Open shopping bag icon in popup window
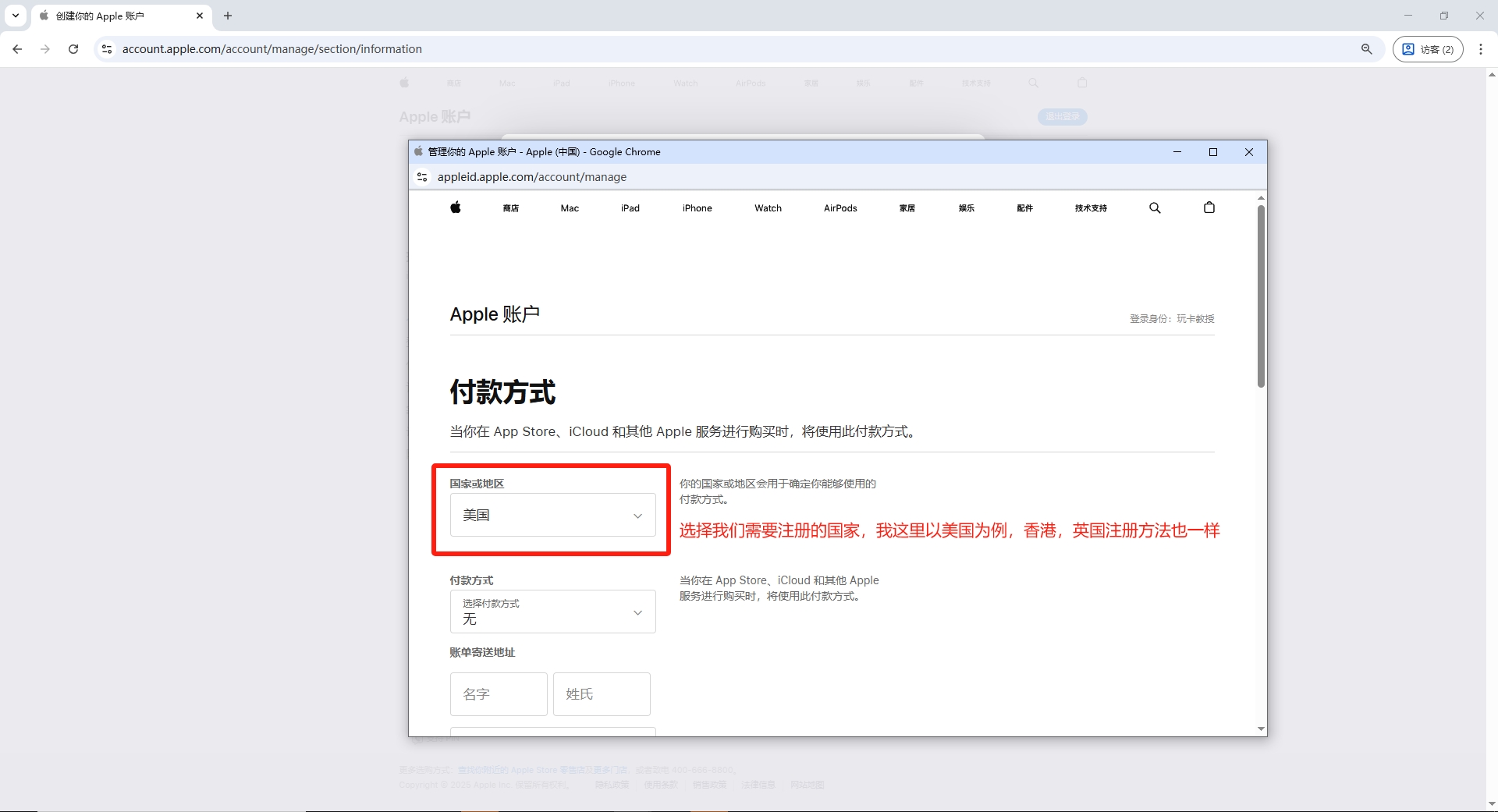 (1209, 207)
